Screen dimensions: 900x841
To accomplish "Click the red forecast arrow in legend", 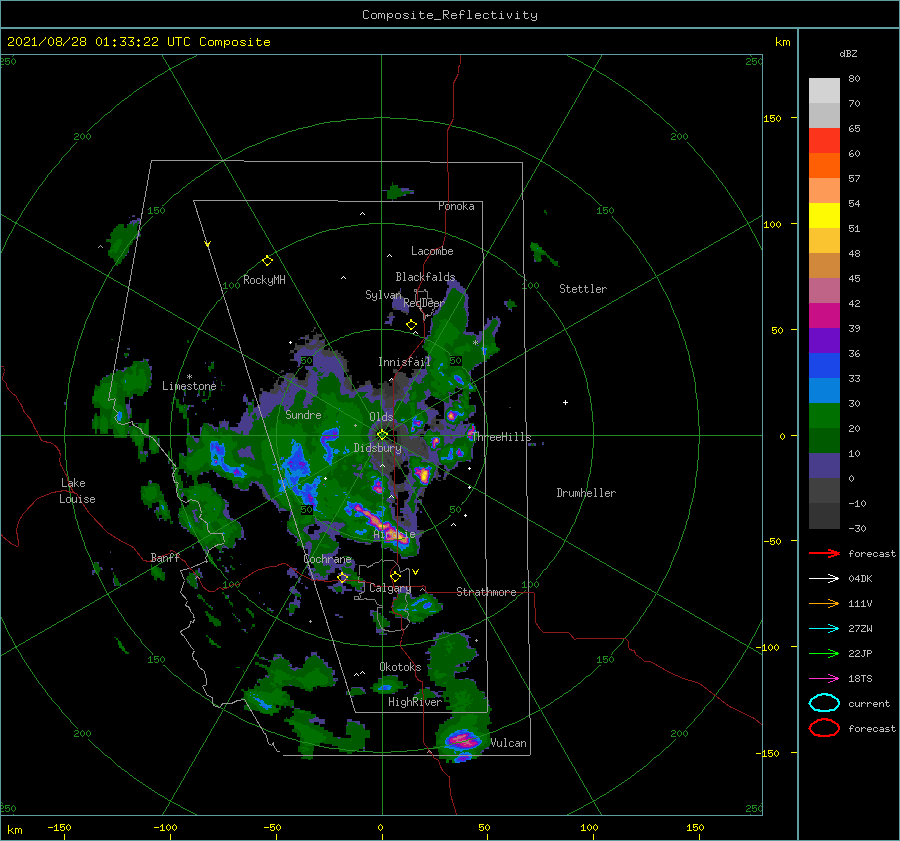I will pos(824,553).
